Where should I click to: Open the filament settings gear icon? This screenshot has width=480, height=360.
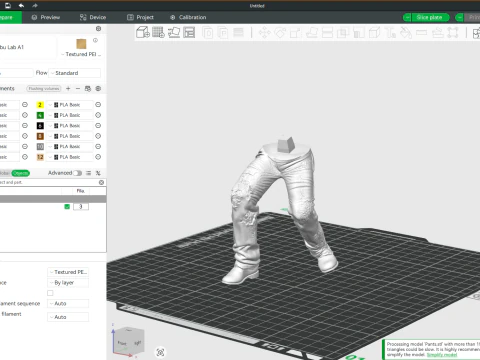[98, 88]
